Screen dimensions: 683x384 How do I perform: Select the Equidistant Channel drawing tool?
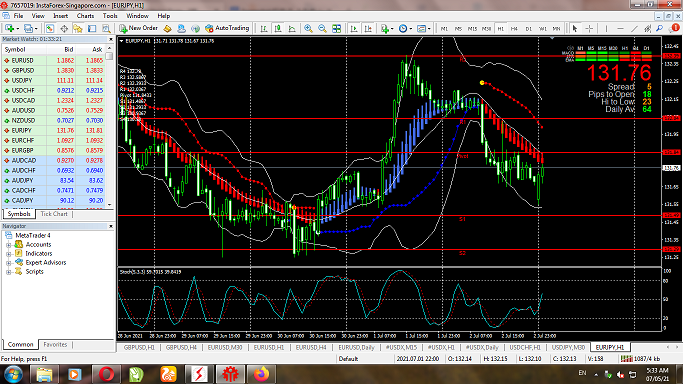(x=648, y=28)
